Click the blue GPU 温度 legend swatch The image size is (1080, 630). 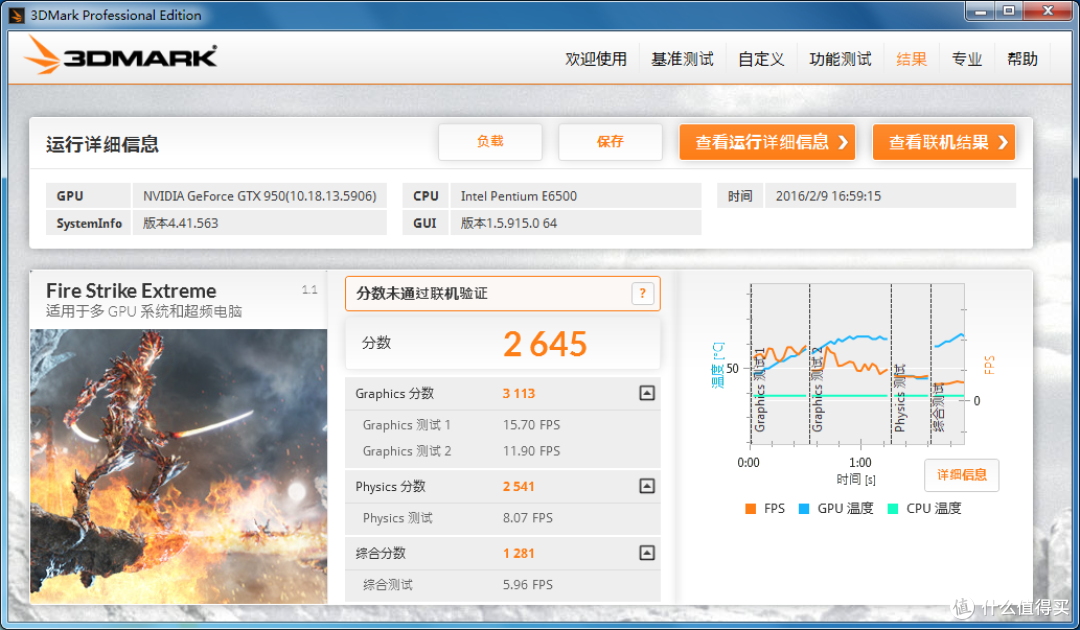(x=803, y=509)
